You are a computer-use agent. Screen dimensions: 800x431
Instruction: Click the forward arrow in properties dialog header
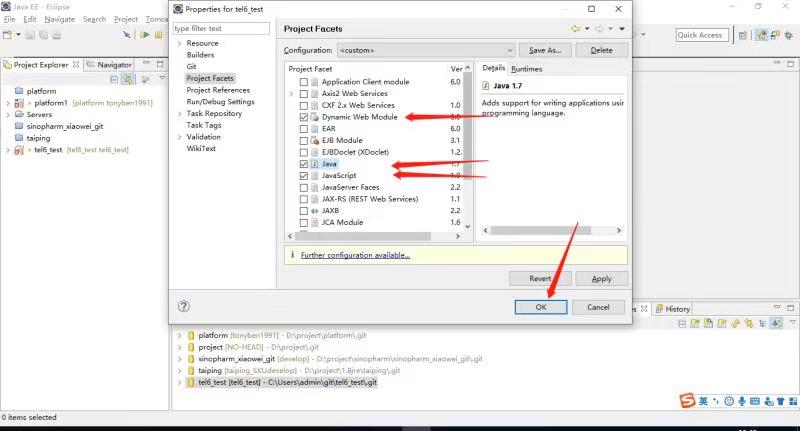[x=599, y=29]
